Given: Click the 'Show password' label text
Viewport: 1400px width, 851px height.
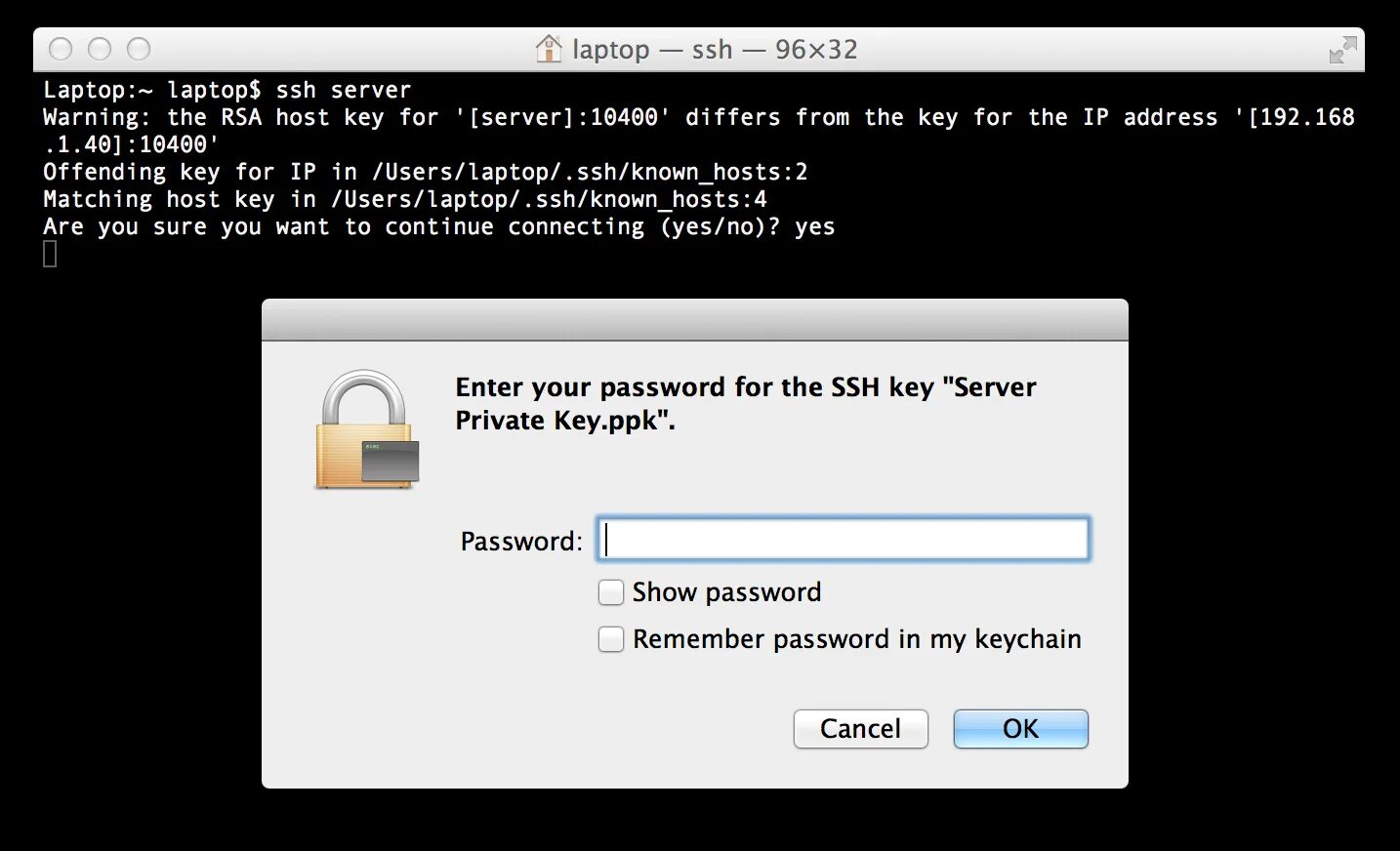Looking at the screenshot, I should point(726,592).
